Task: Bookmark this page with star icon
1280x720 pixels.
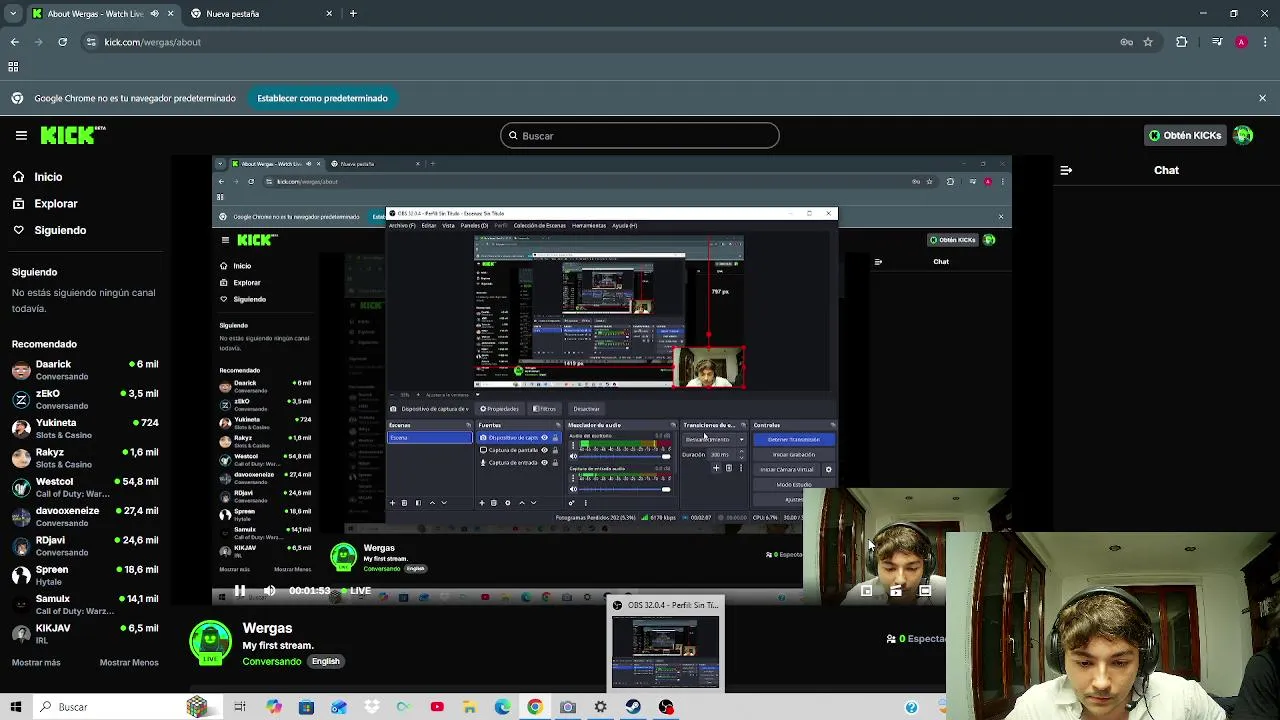Action: coord(1148,42)
